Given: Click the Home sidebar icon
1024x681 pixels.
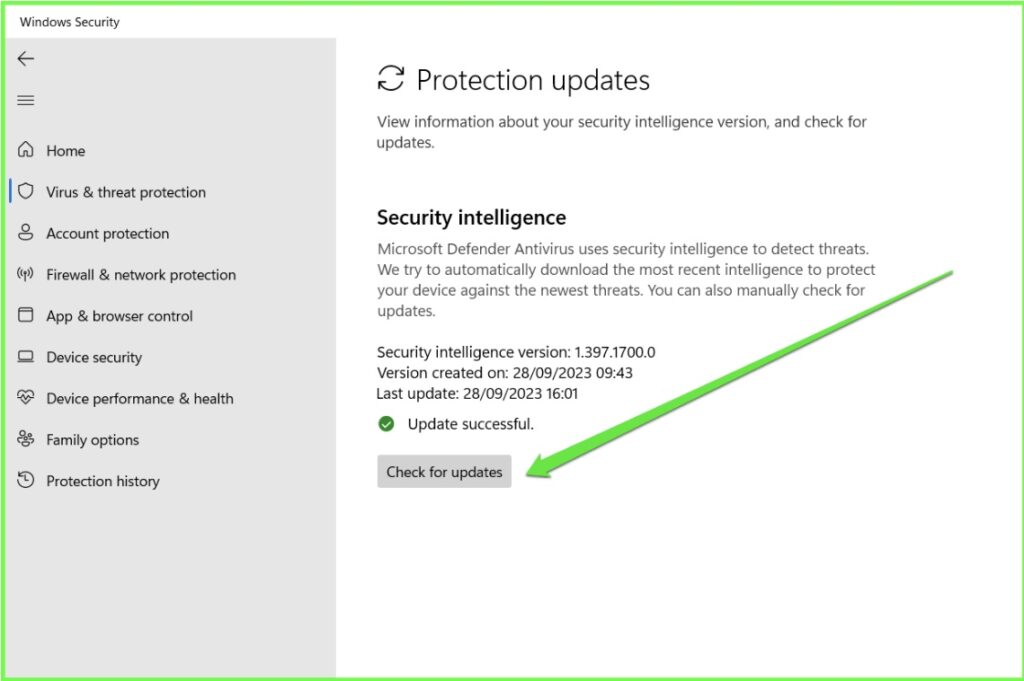Looking at the screenshot, I should coord(24,150).
